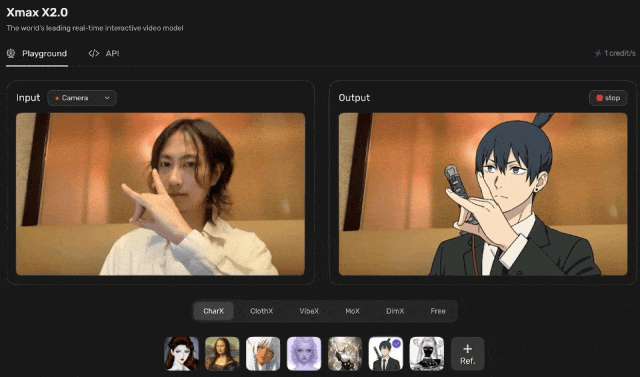The image size is (640, 377).
Task: Open the Camera input source dropdown
Action: point(82,98)
